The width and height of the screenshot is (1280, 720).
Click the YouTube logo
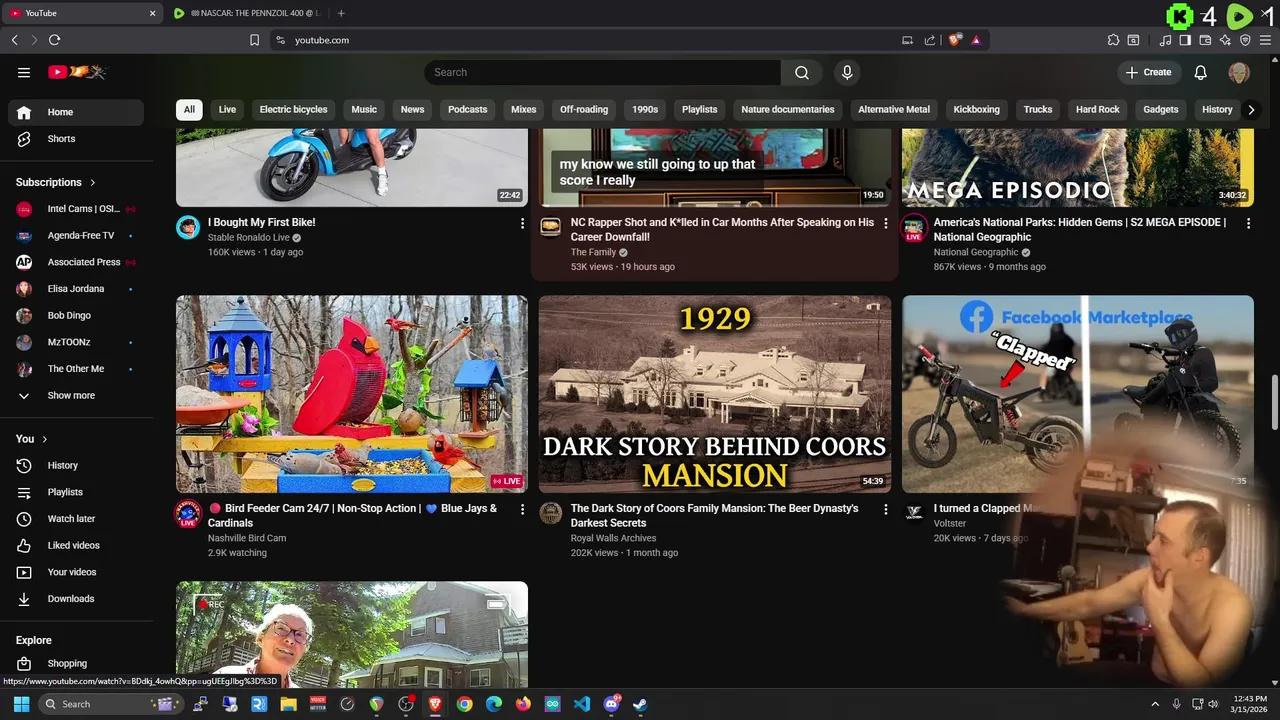pos(77,72)
